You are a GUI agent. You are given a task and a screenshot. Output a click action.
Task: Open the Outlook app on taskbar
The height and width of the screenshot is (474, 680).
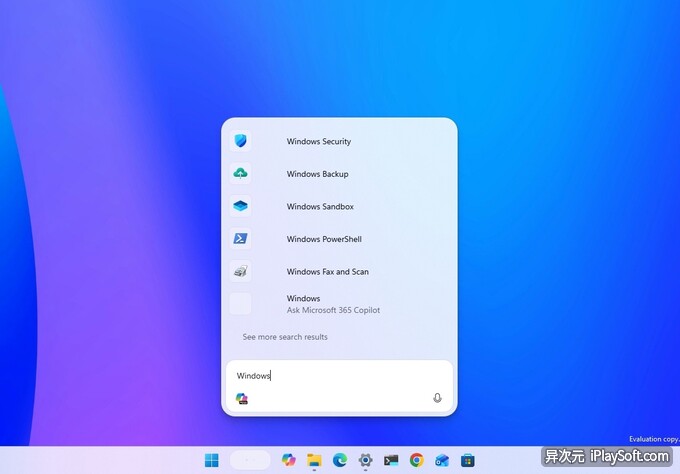tap(442, 460)
